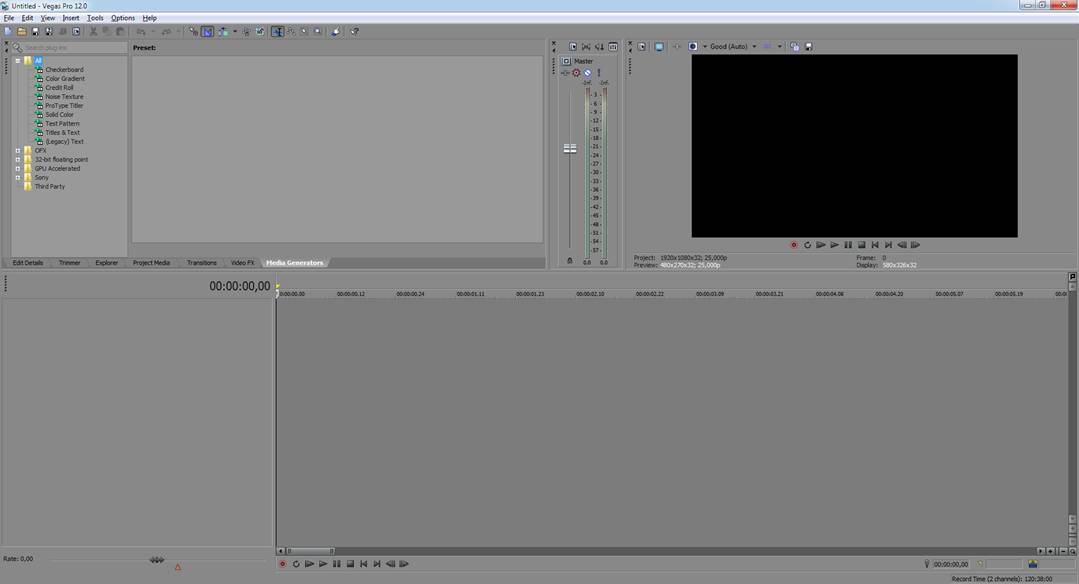Select the Normal Edit tool
The image size is (1079, 584).
coord(277,32)
